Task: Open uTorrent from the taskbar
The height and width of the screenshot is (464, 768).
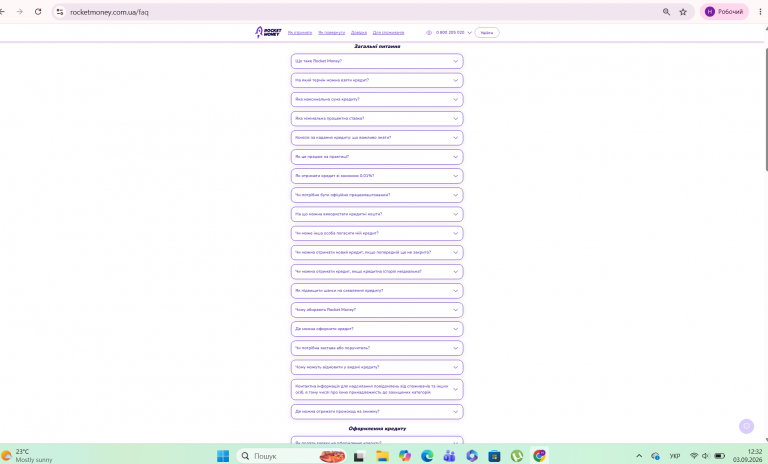Action: [x=517, y=456]
